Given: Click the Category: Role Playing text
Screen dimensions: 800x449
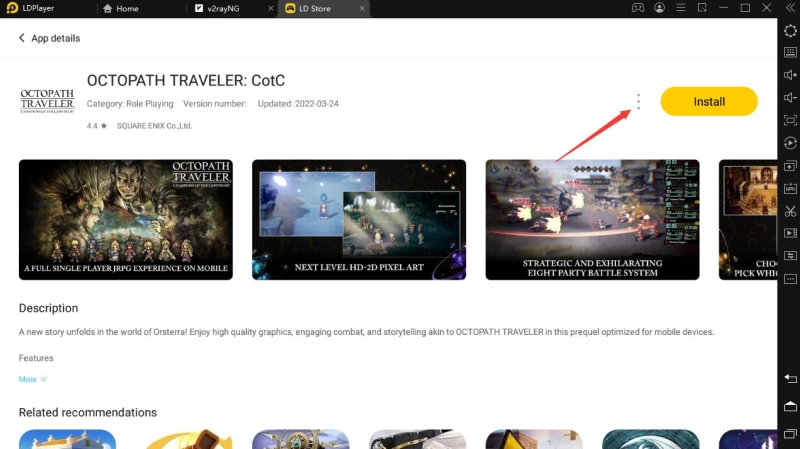Looking at the screenshot, I should (x=130, y=104).
